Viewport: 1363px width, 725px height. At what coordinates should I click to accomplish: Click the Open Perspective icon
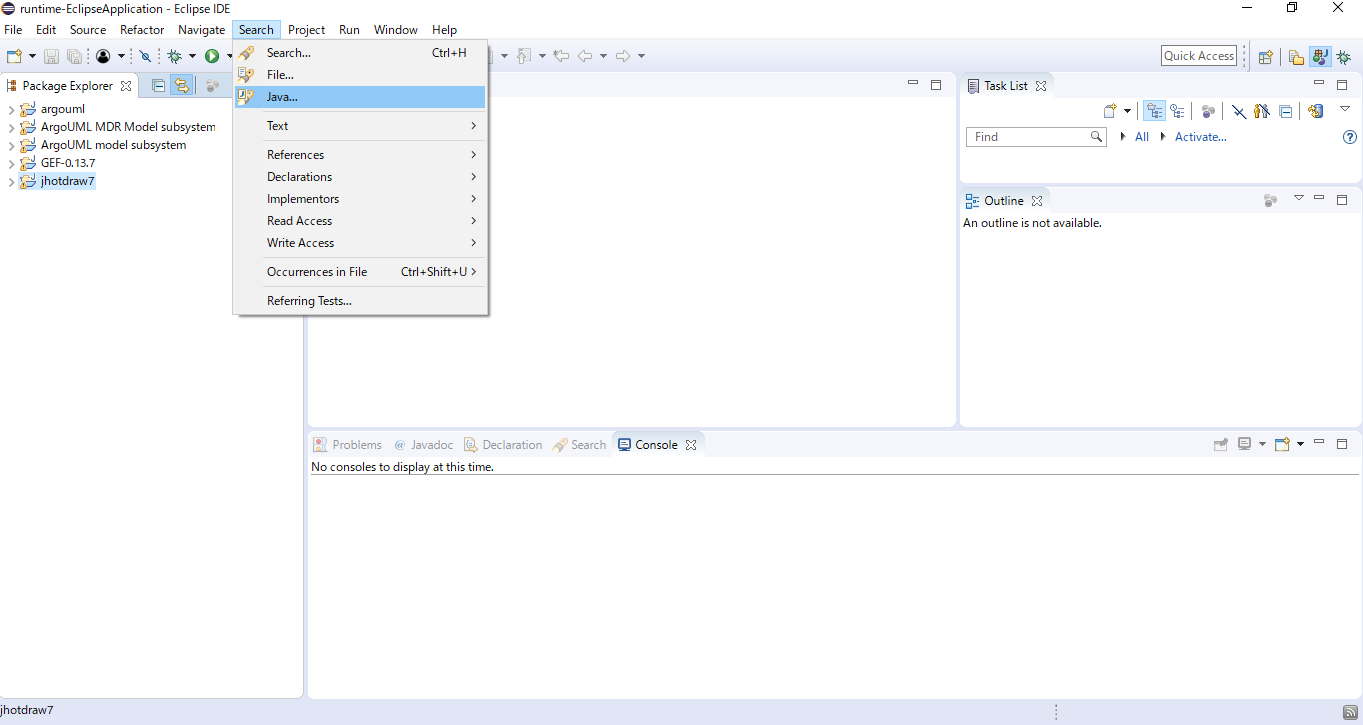pos(1265,57)
